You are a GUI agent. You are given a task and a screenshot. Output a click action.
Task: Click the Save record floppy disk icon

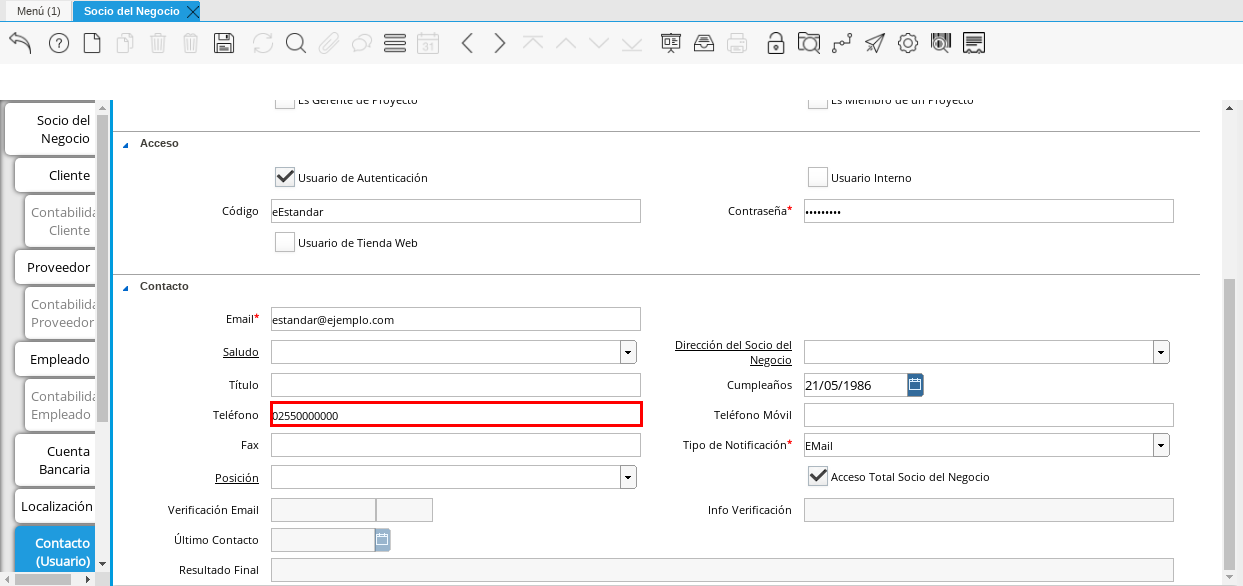point(224,43)
